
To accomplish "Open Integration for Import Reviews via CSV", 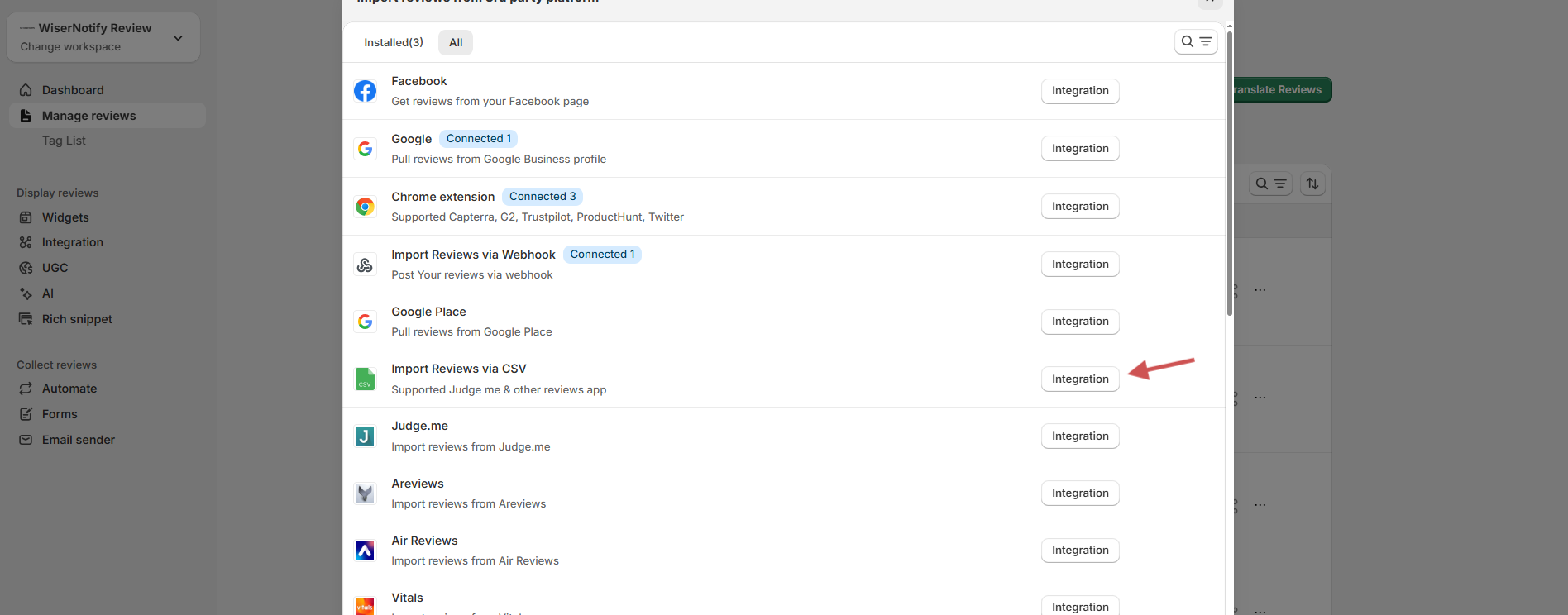I will click(x=1080, y=379).
